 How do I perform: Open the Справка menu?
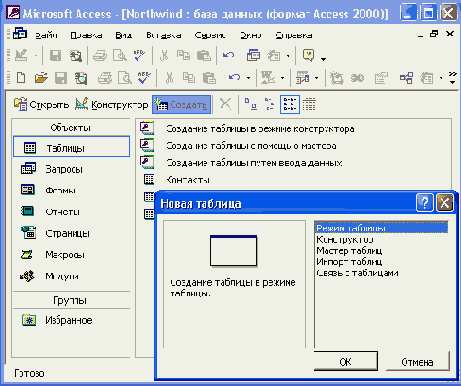click(294, 35)
